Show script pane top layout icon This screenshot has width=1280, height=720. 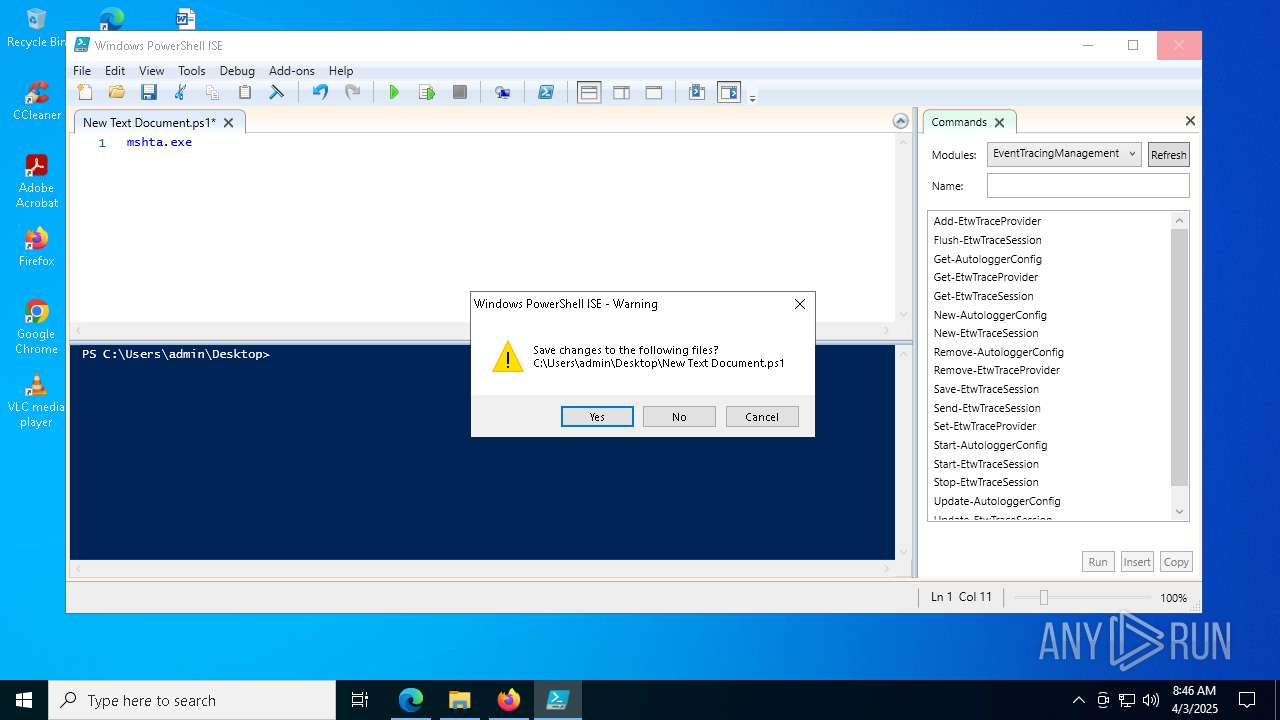coord(589,92)
